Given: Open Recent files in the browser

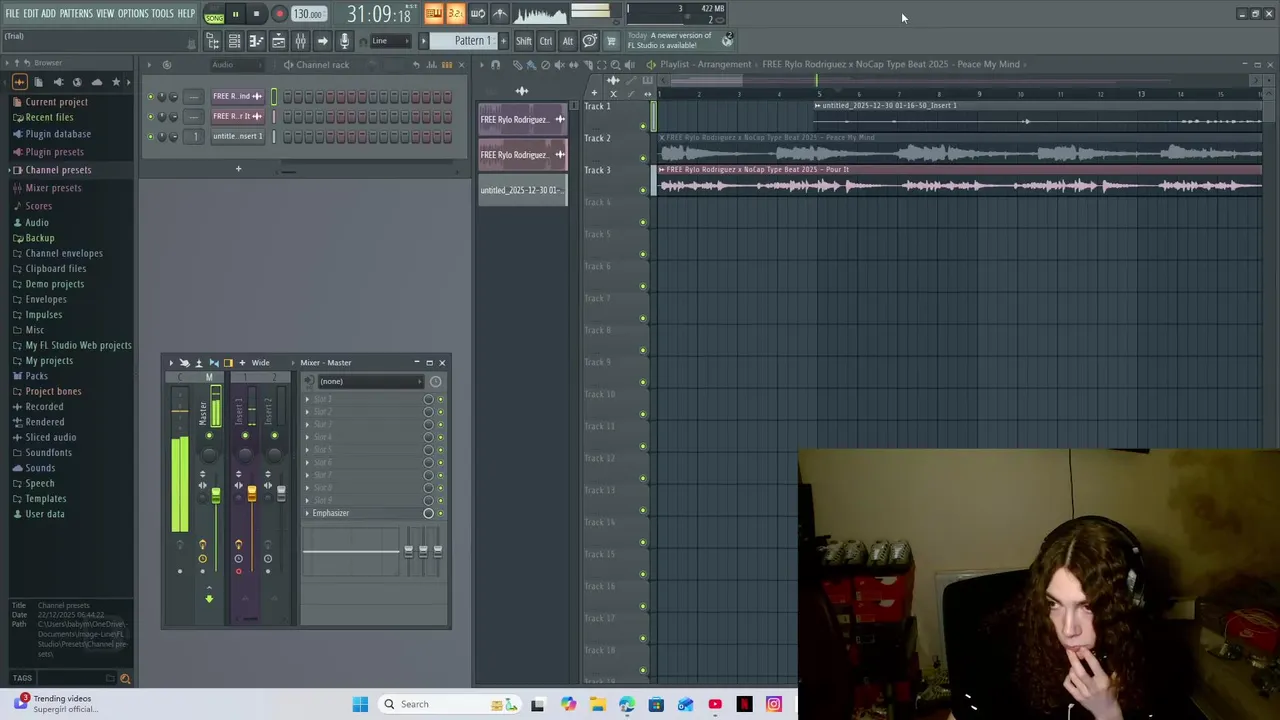Looking at the screenshot, I should [x=49, y=117].
